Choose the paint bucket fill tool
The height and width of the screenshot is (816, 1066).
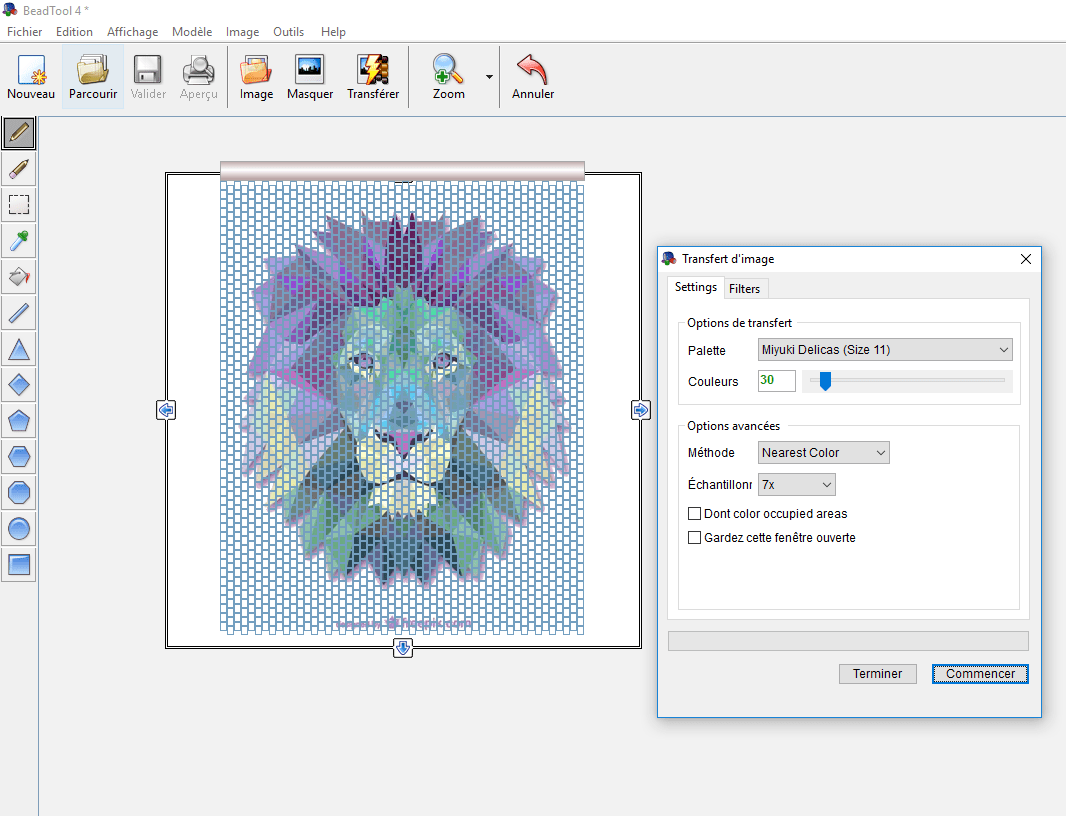tap(19, 276)
